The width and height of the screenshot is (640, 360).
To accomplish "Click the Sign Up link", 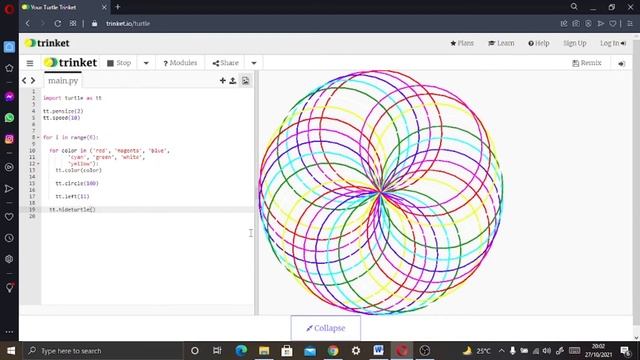I will [x=575, y=43].
